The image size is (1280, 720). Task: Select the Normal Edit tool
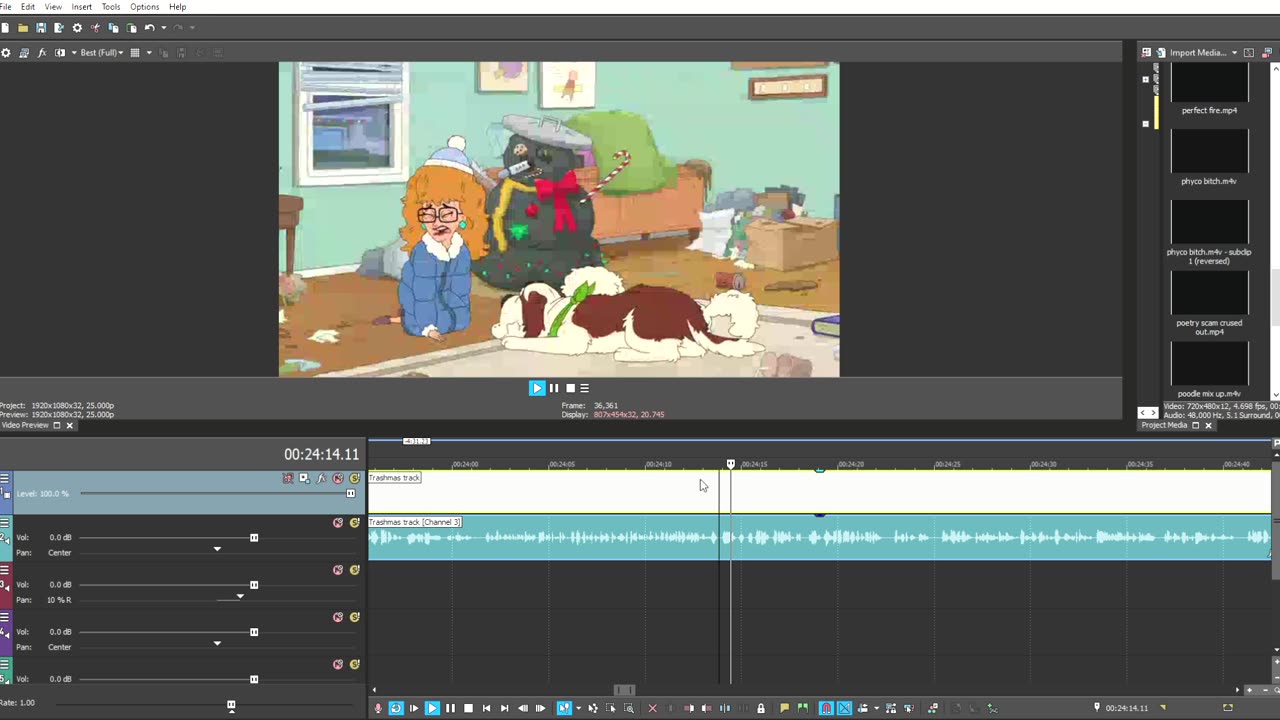pos(564,708)
